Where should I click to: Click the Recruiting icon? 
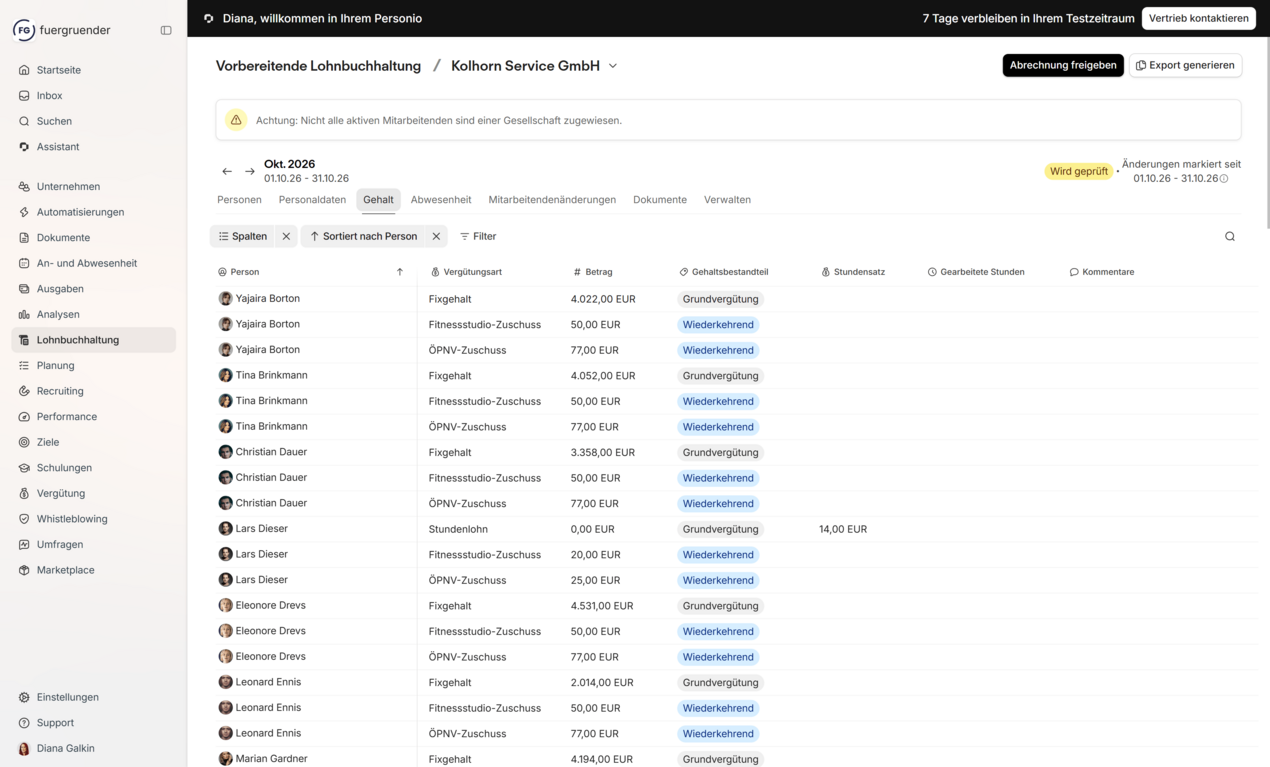(x=24, y=391)
